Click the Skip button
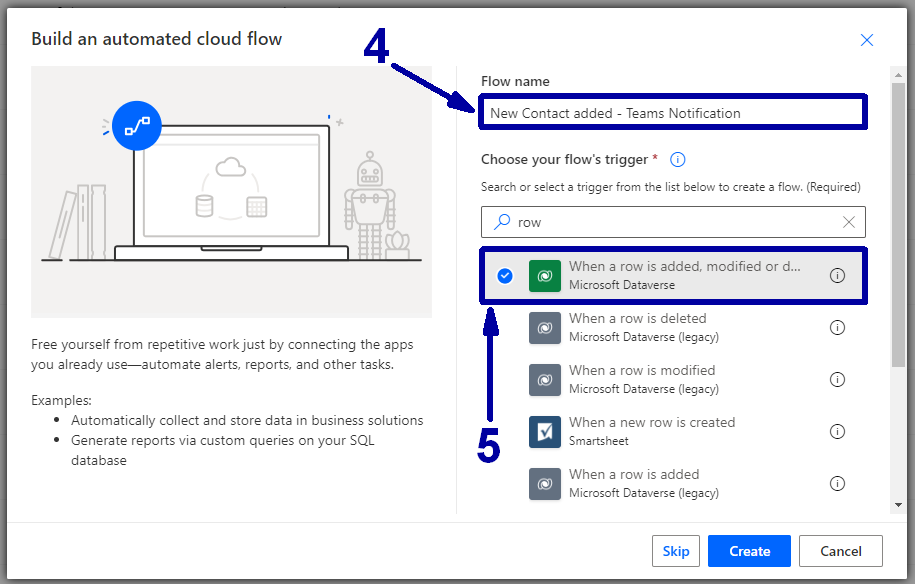 (x=676, y=551)
